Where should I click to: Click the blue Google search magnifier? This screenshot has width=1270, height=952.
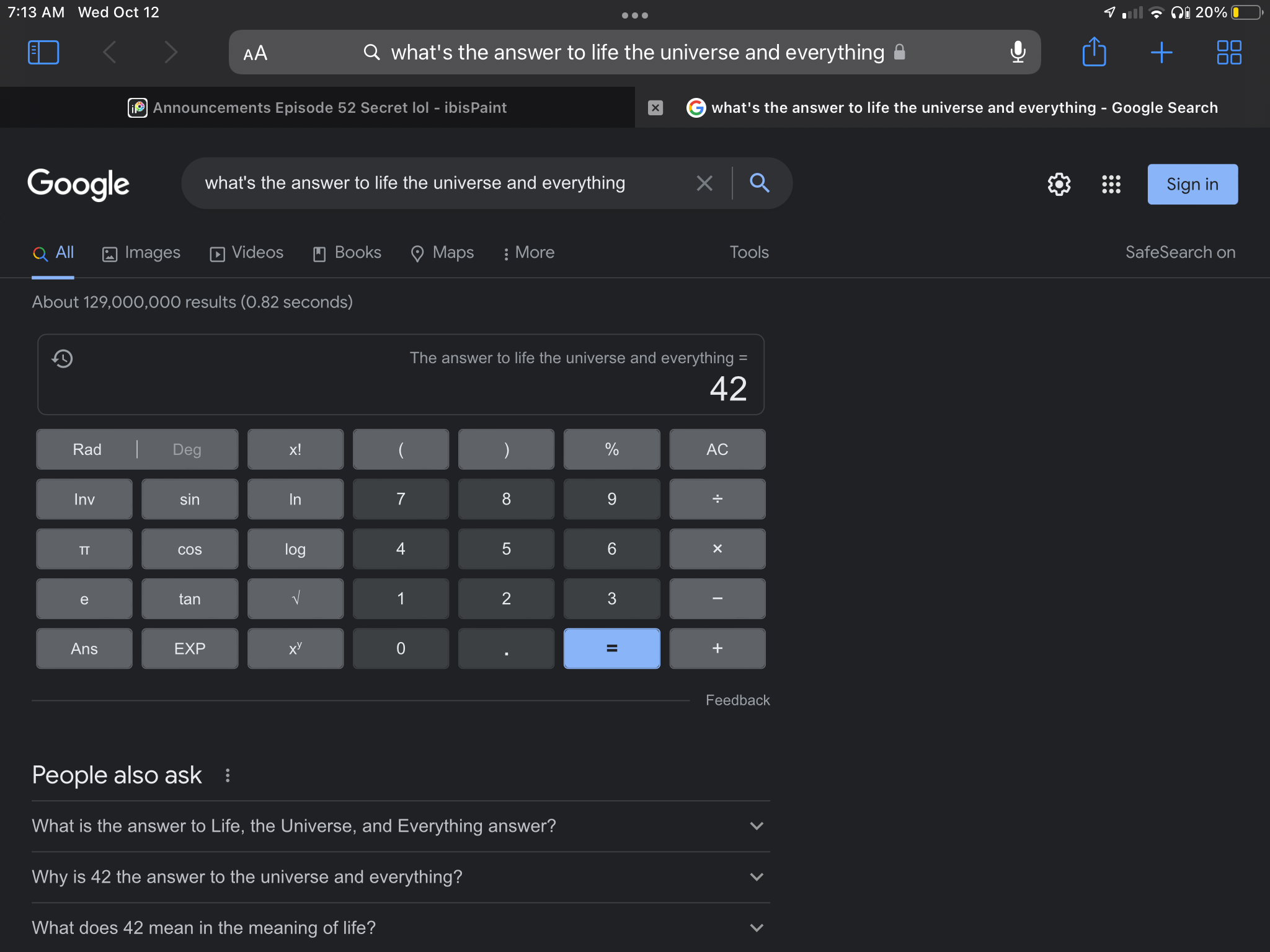coord(759,183)
